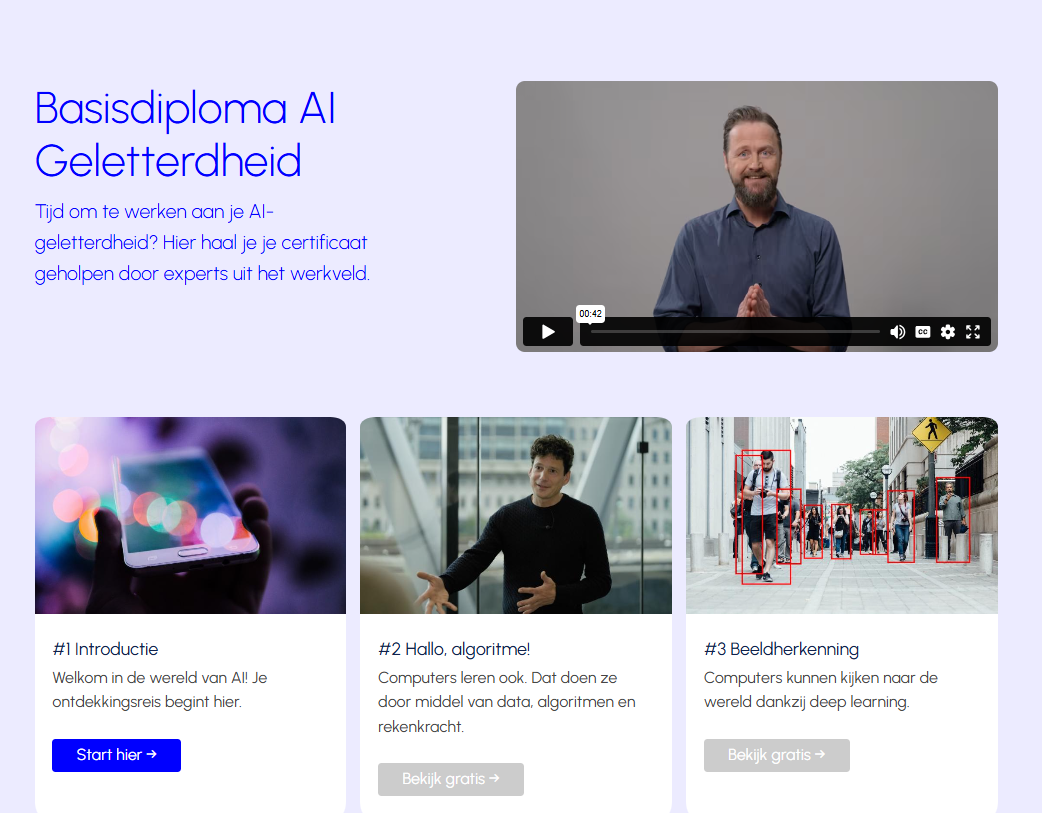Open the Hallo, algoritme! presenter thumbnail

[516, 515]
